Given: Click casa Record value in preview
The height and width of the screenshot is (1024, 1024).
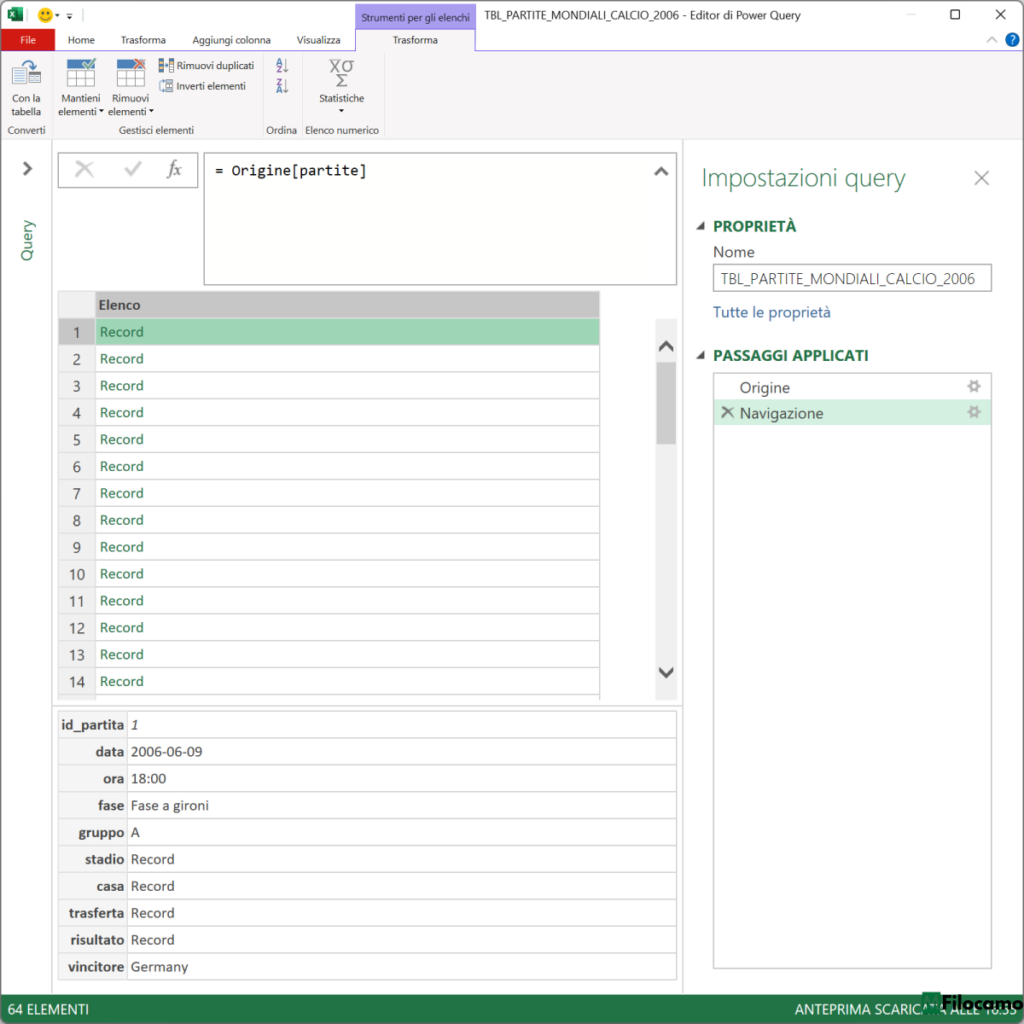Looking at the screenshot, I should (152, 886).
